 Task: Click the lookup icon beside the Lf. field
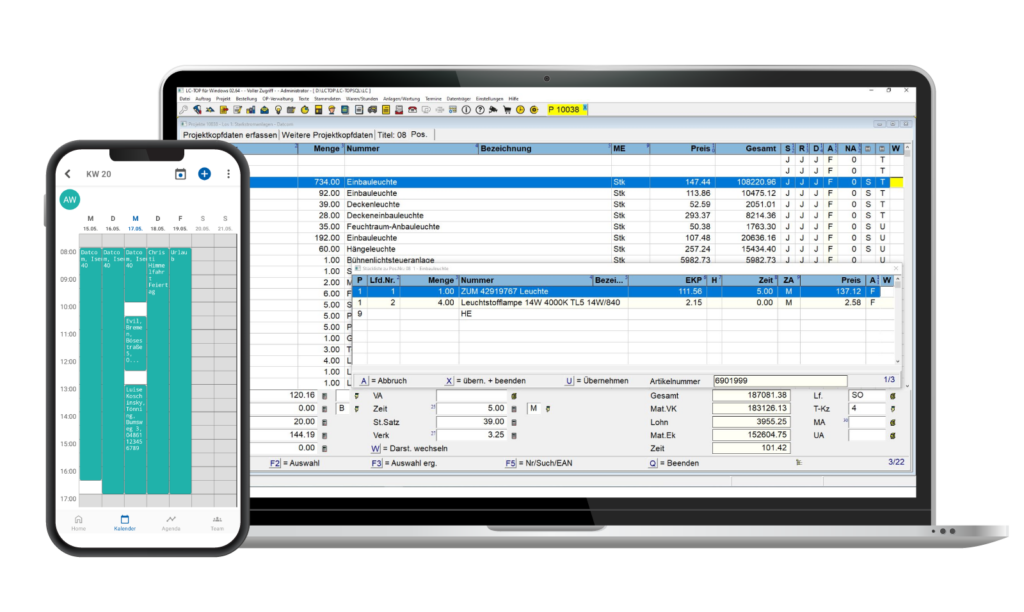893,396
